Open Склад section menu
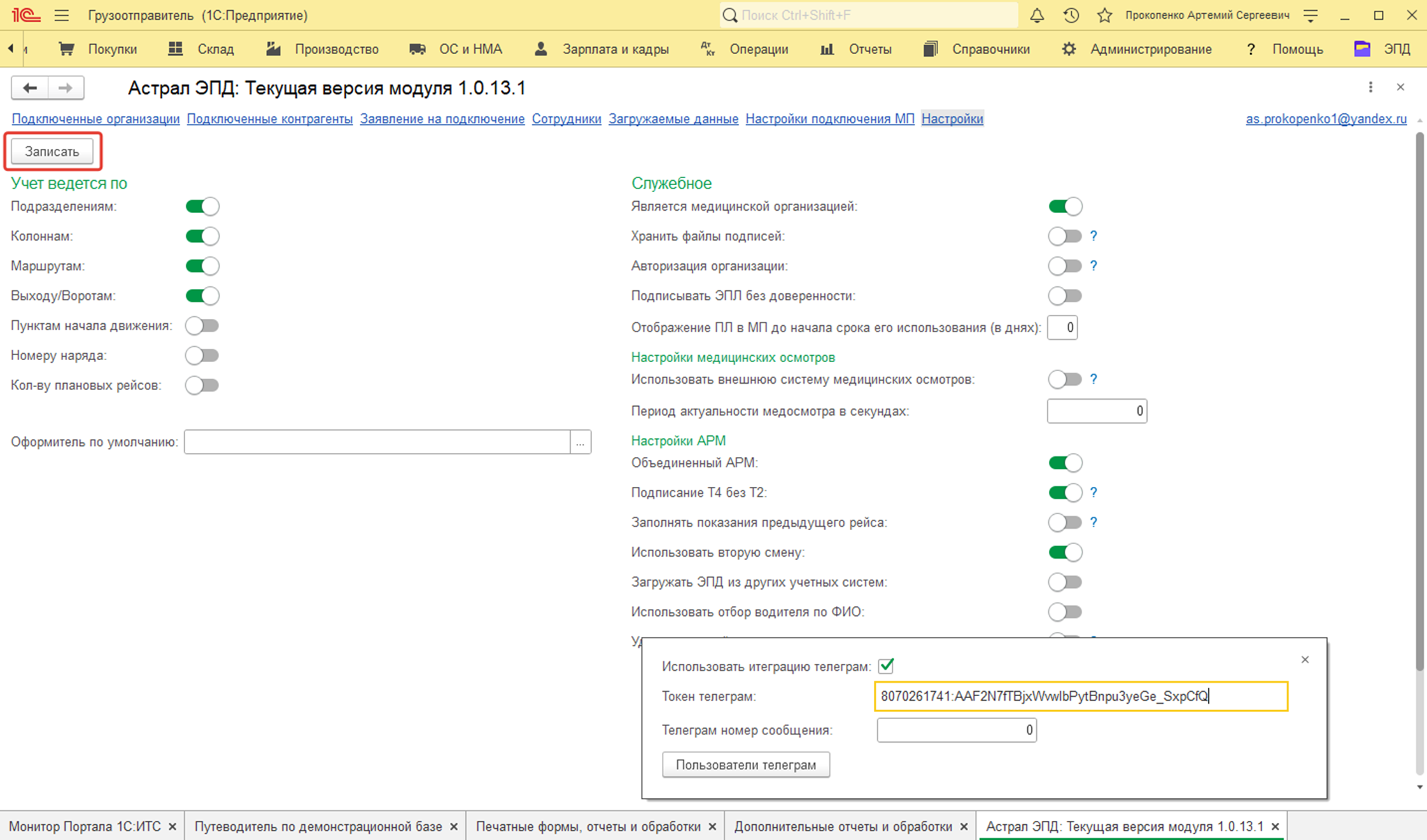This screenshot has width=1427, height=840. coord(201,49)
